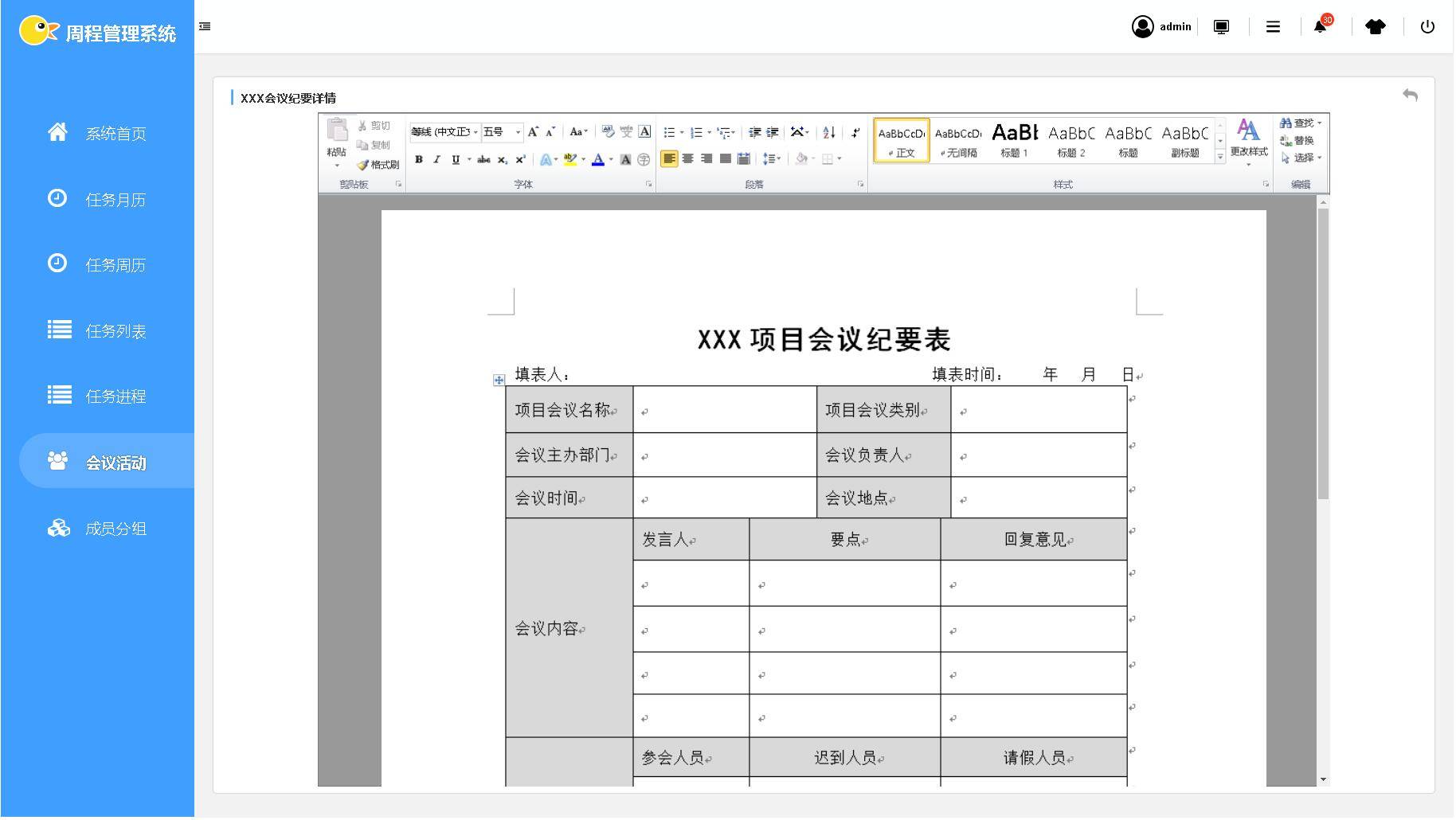Click the power logout icon

click(1427, 26)
